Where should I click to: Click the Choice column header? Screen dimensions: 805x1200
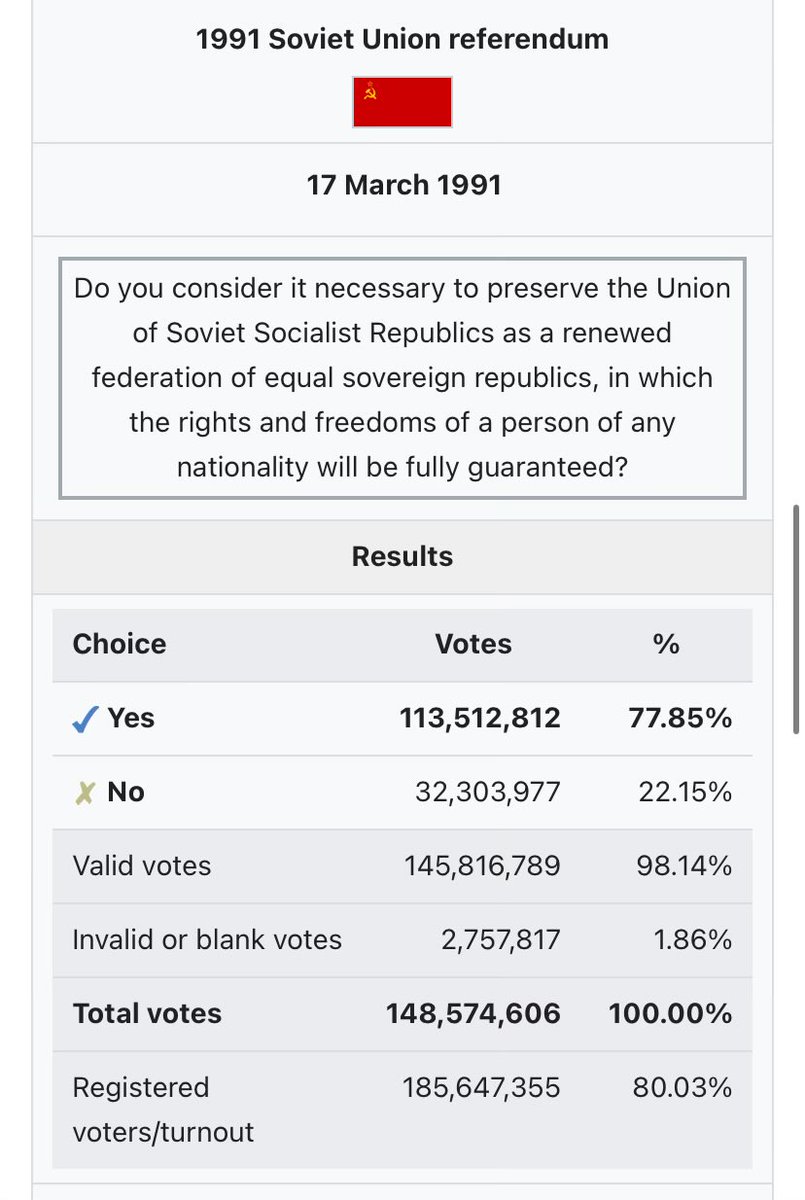[x=119, y=645]
